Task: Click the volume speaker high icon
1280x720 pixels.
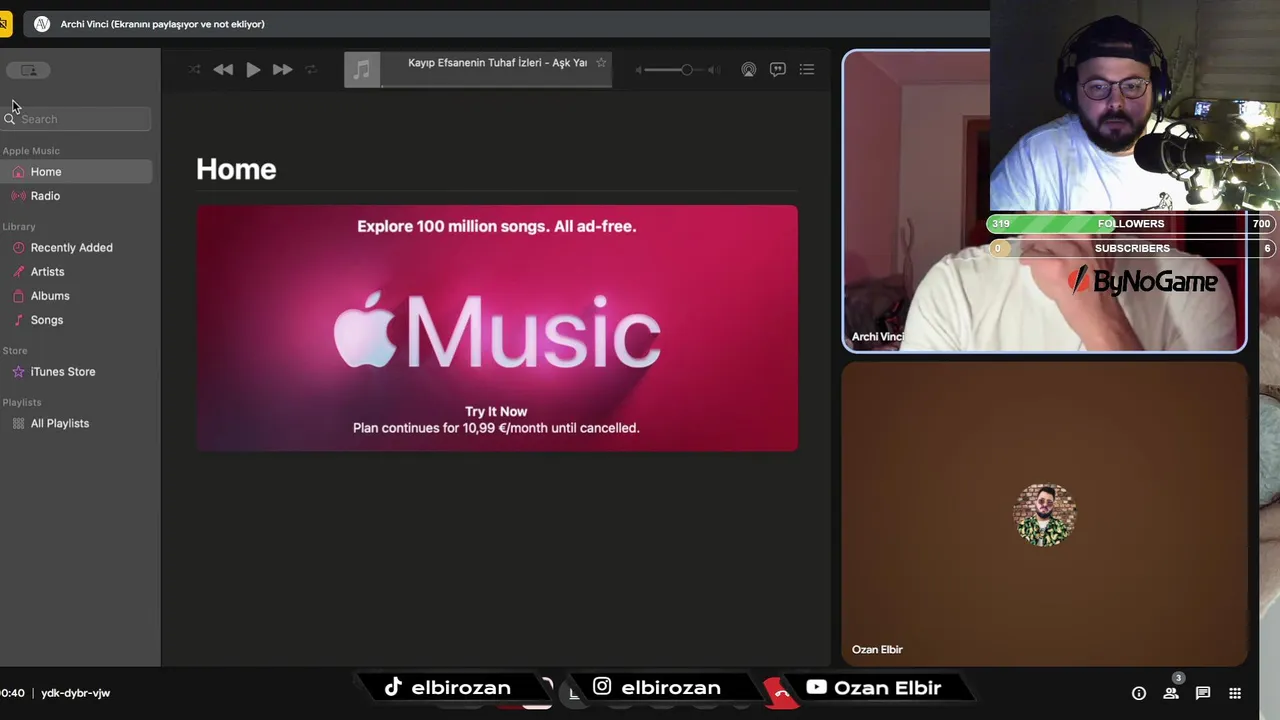Action: [714, 70]
